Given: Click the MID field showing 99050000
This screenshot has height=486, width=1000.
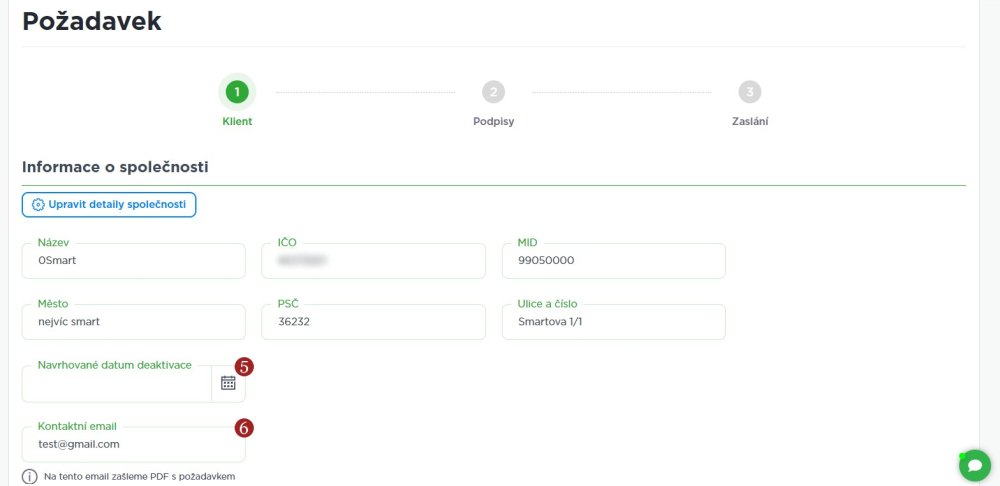Looking at the screenshot, I should pos(613,261).
